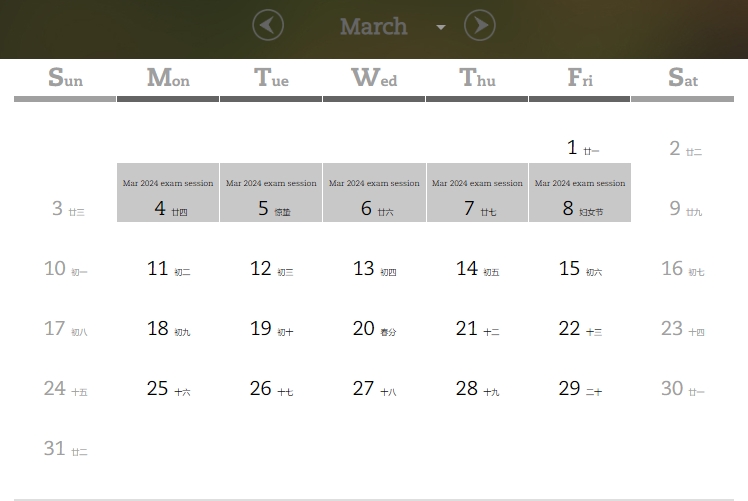Select Monday March 25
Image resolution: width=748 pixels, height=501 pixels.
158,389
